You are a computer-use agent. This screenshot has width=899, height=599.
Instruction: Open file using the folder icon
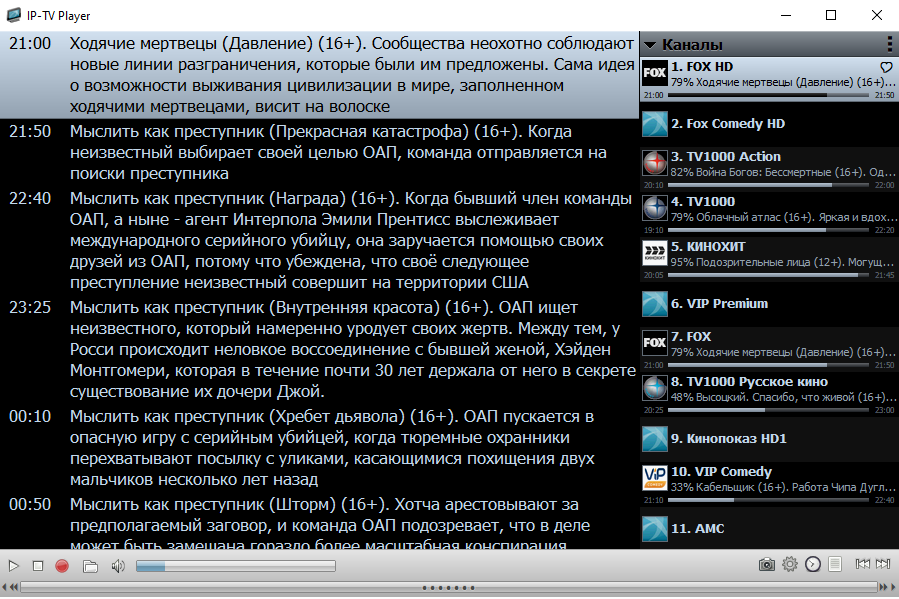(90, 566)
